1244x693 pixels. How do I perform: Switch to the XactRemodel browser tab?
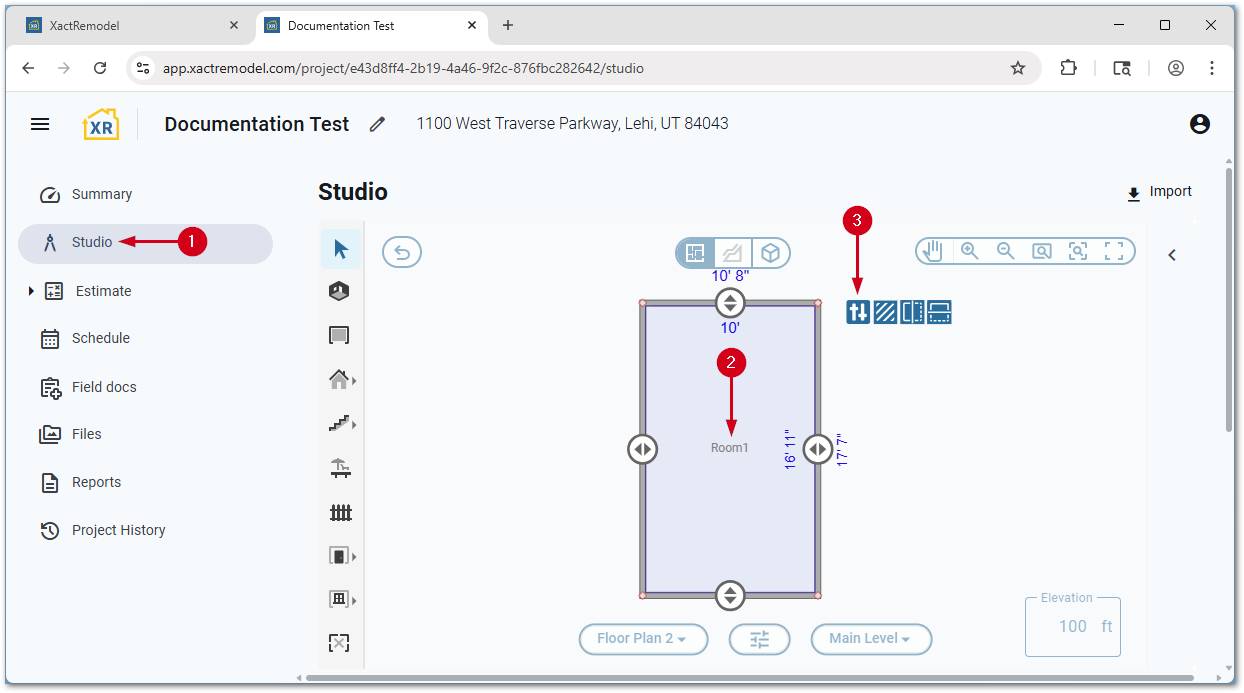(130, 26)
